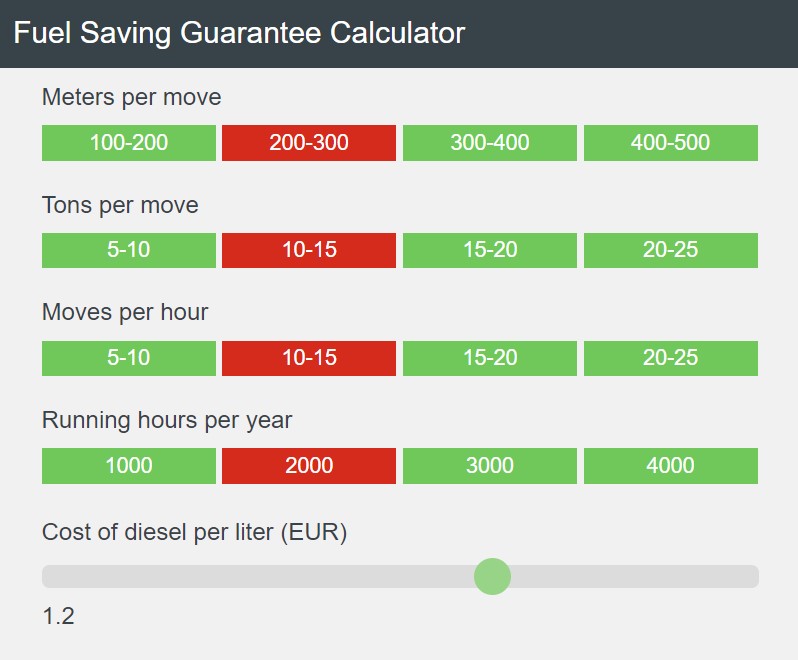The image size is (798, 660).
Task: Click the Fuel Saving Guarantee Calculator title
Action: tap(239, 33)
